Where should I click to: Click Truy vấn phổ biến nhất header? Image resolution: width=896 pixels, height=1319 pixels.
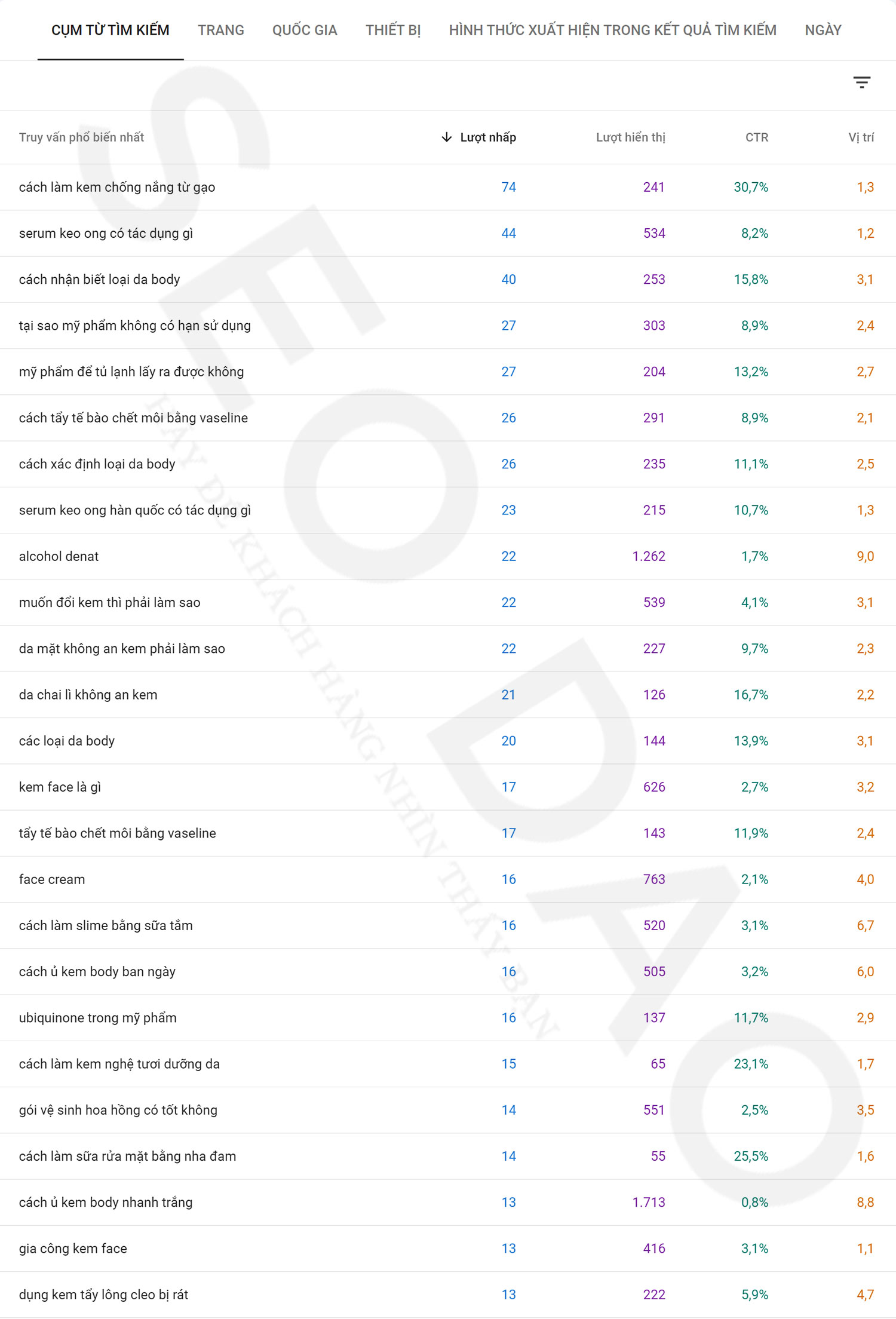pos(81,137)
